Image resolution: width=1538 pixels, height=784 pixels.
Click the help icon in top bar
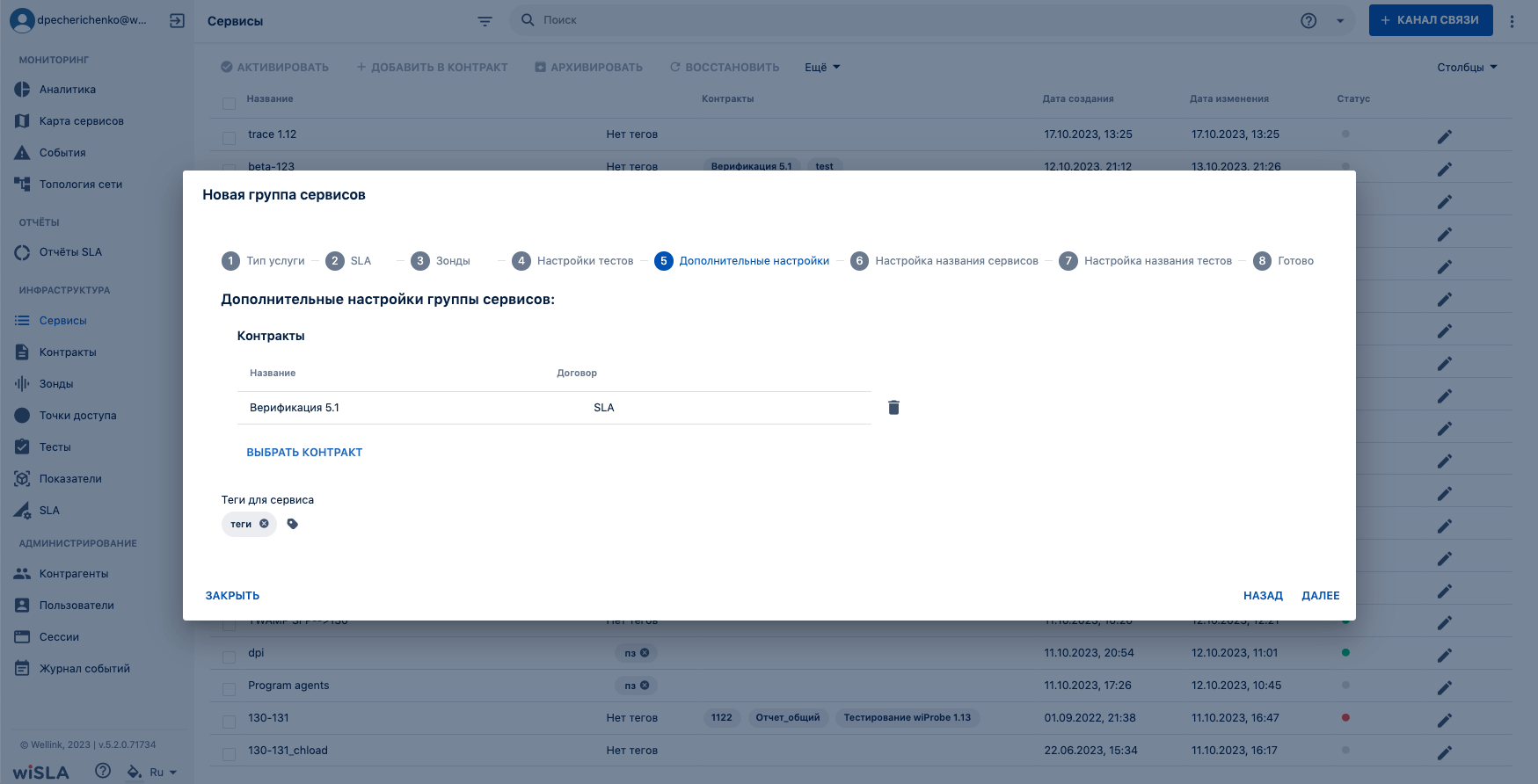(x=1308, y=20)
